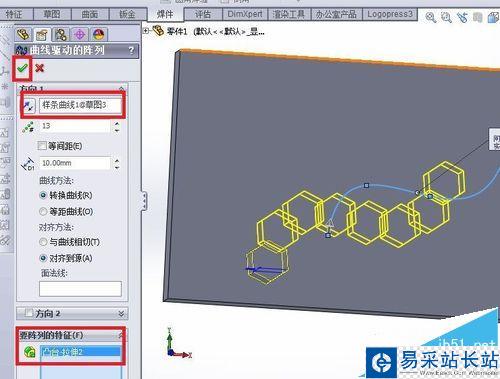Enable the 方向 2 checkbox
The height and width of the screenshot is (379, 500).
(29, 313)
